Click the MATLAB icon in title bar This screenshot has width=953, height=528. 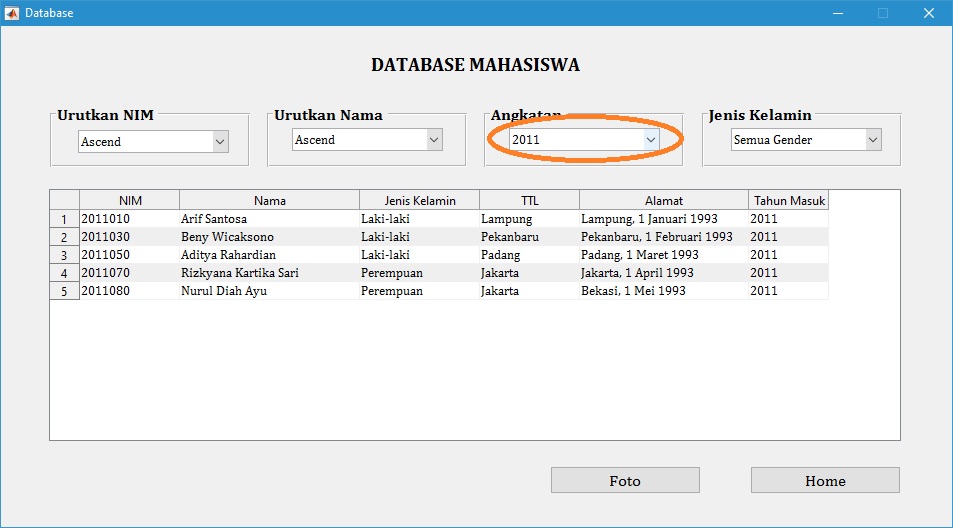12,13
